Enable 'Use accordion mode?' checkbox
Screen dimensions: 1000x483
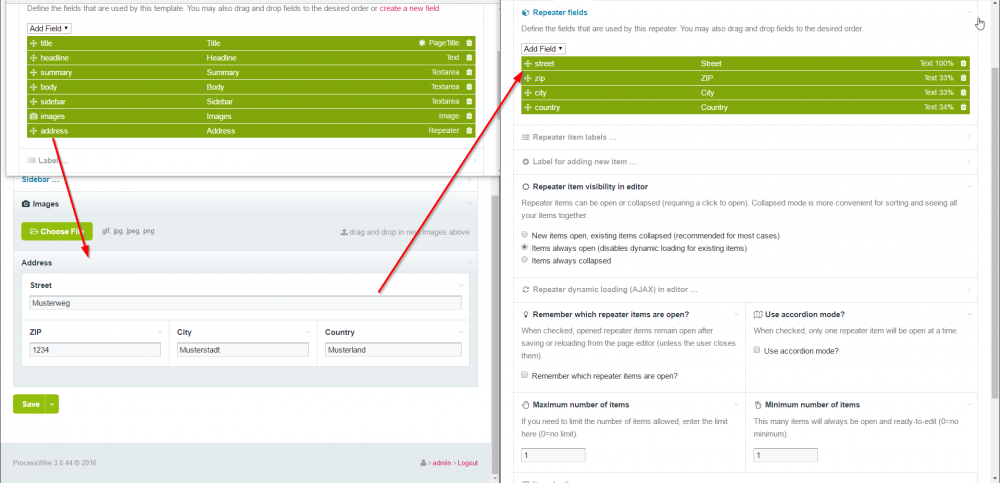(757, 351)
